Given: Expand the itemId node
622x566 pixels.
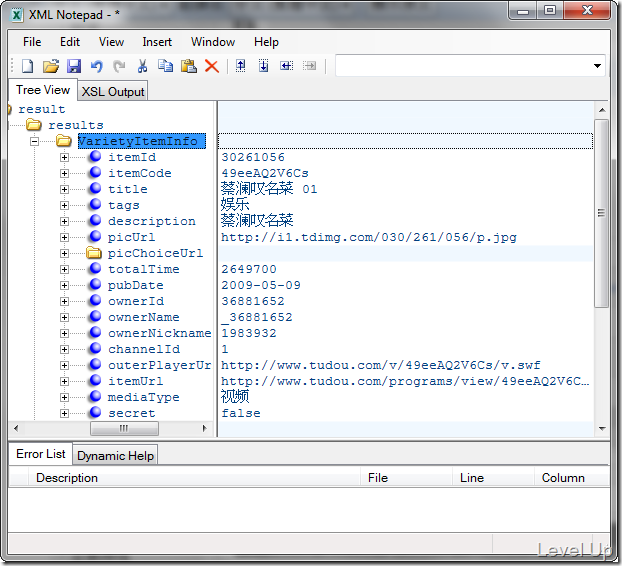Looking at the screenshot, I should (x=64, y=157).
